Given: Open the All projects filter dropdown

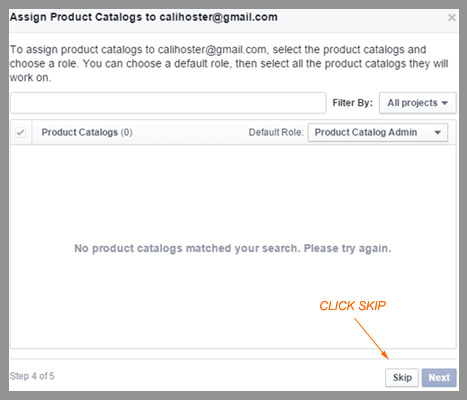Looking at the screenshot, I should [418, 103].
